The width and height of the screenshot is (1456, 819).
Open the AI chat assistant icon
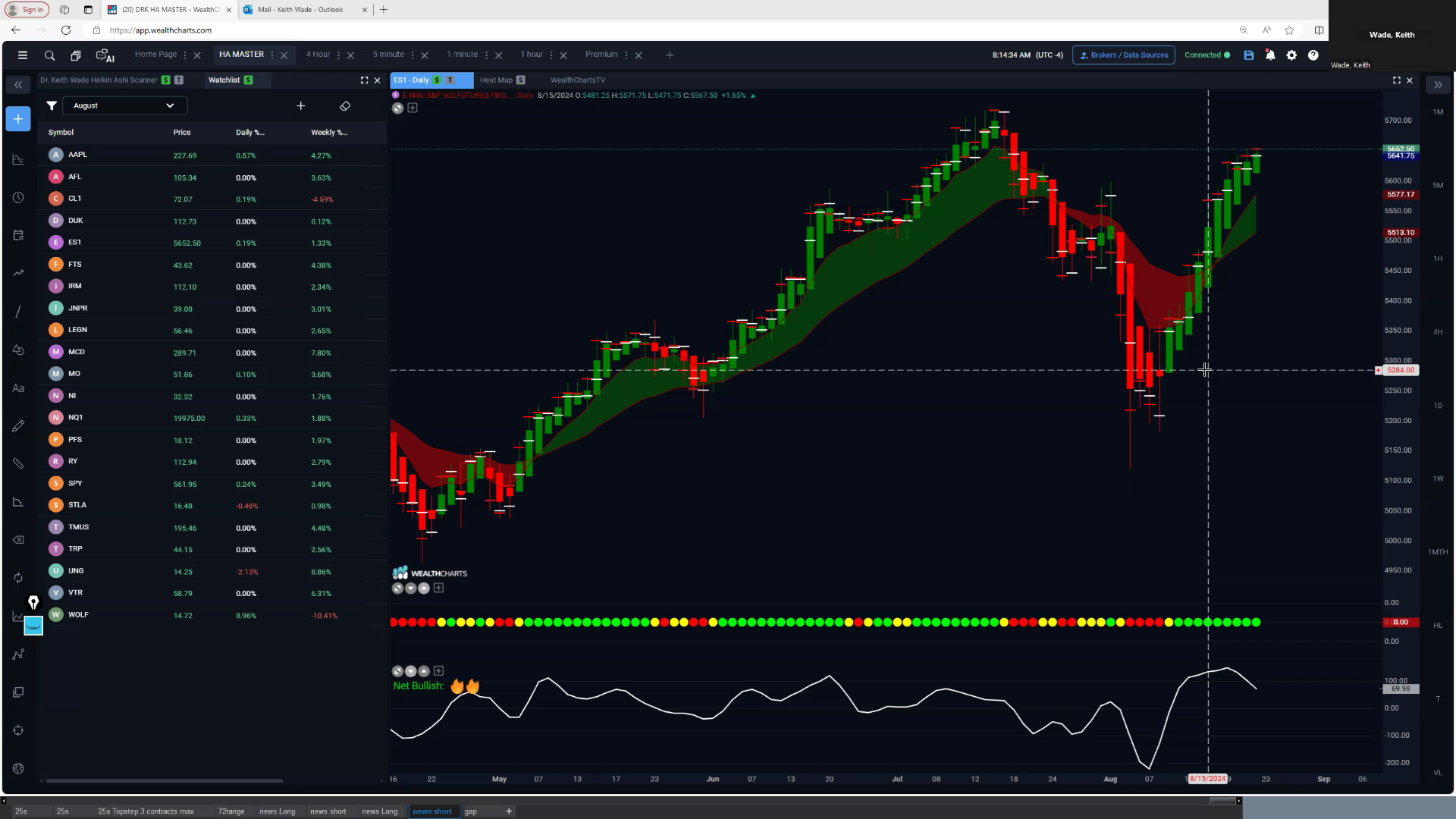coord(105,55)
